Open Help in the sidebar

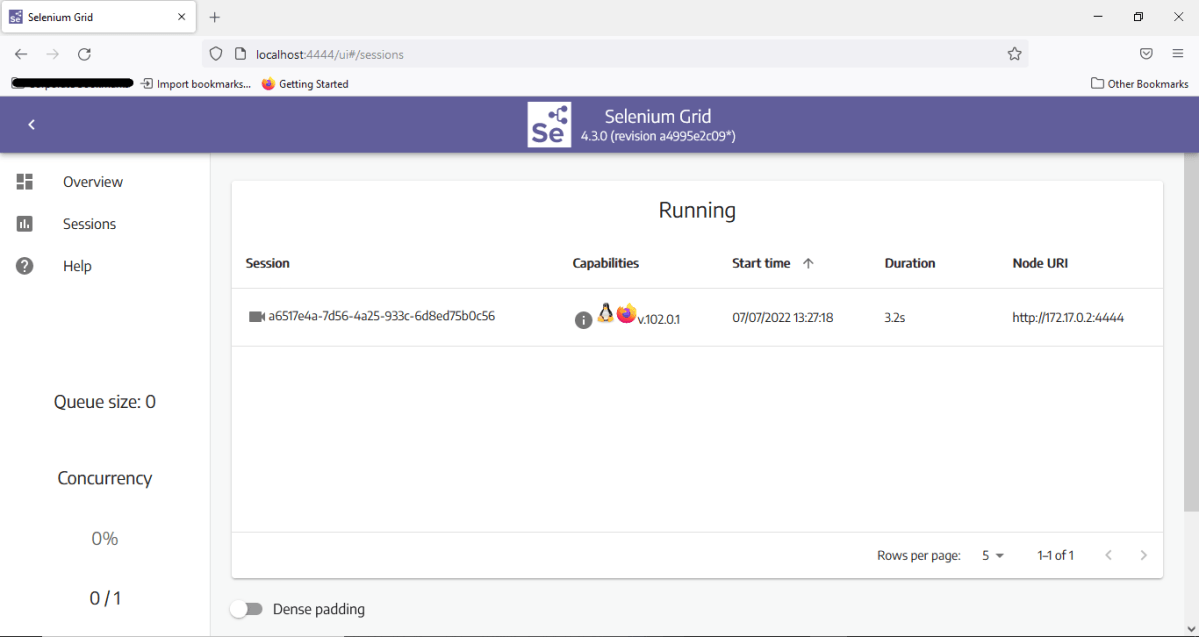(77, 266)
